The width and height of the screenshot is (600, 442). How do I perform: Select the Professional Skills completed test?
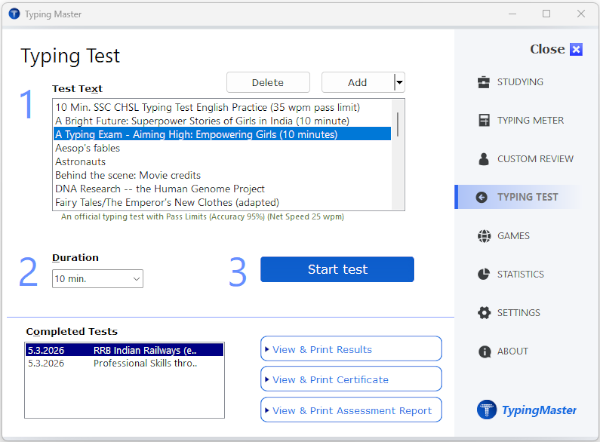click(x=124, y=363)
